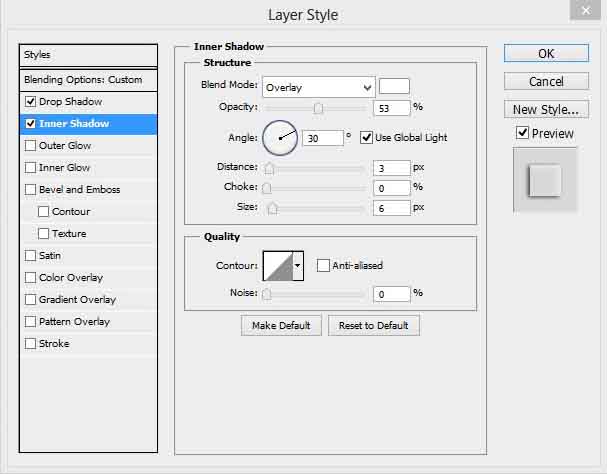
Task: Select the Bevel and Emboss style row
Action: tap(88, 190)
